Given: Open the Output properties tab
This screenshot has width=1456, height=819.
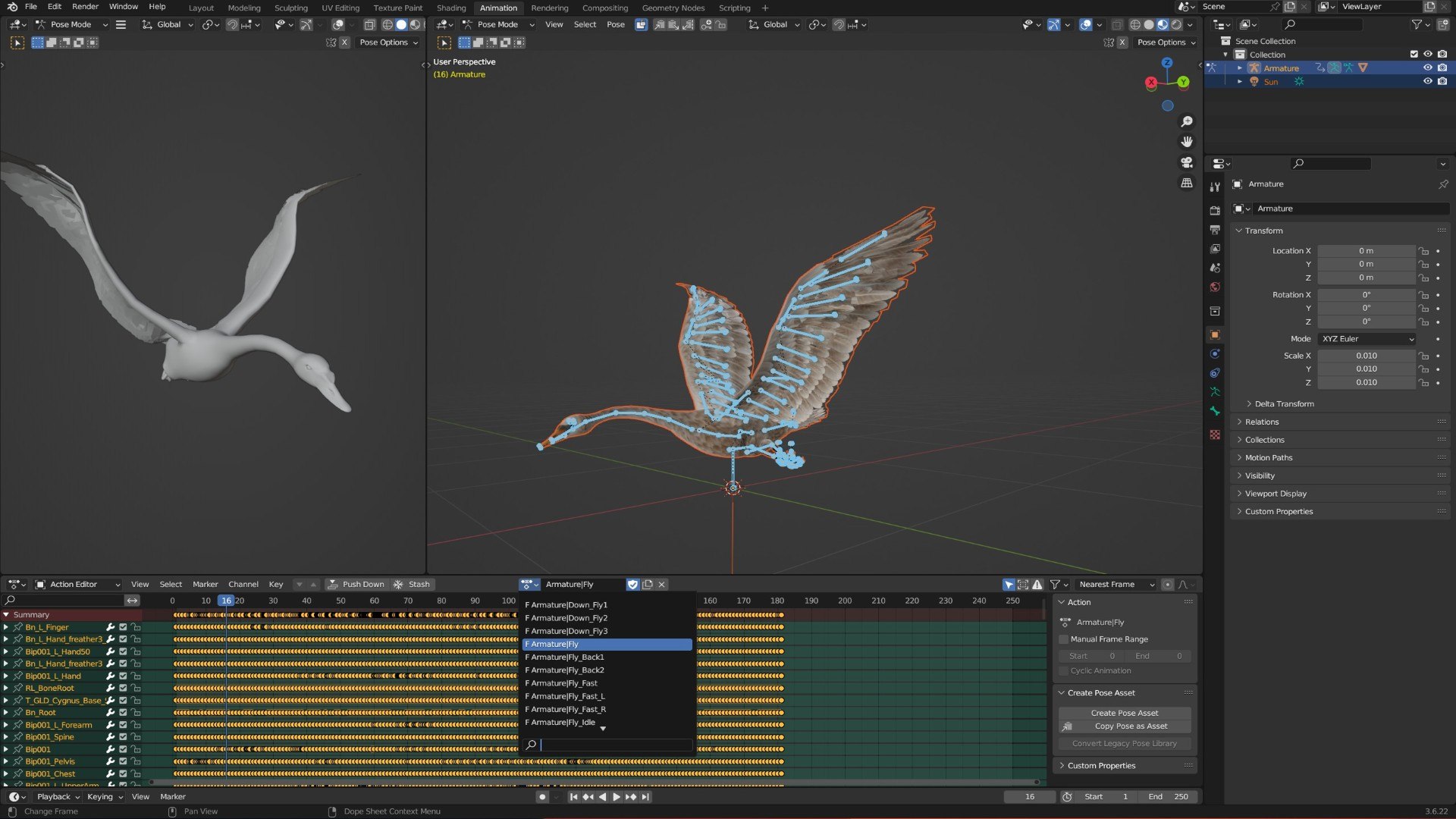Looking at the screenshot, I should pyautogui.click(x=1215, y=230).
